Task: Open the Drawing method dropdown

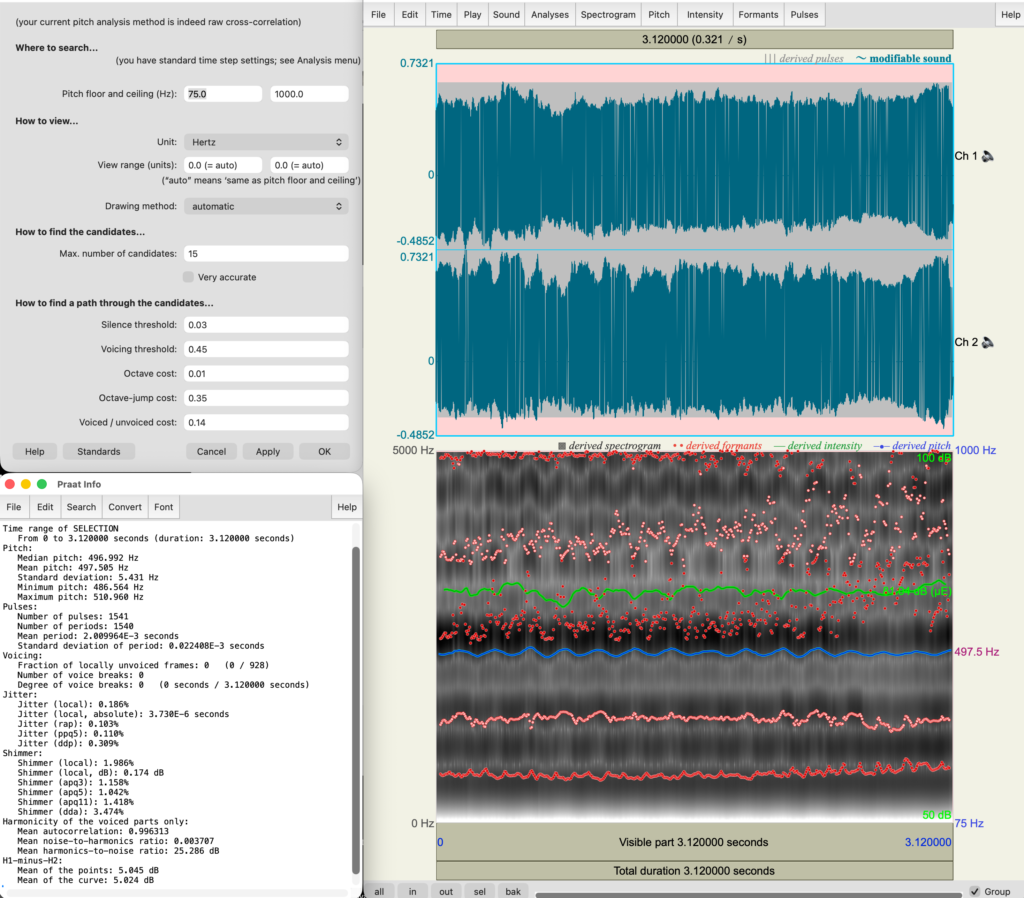Action: tap(266, 206)
